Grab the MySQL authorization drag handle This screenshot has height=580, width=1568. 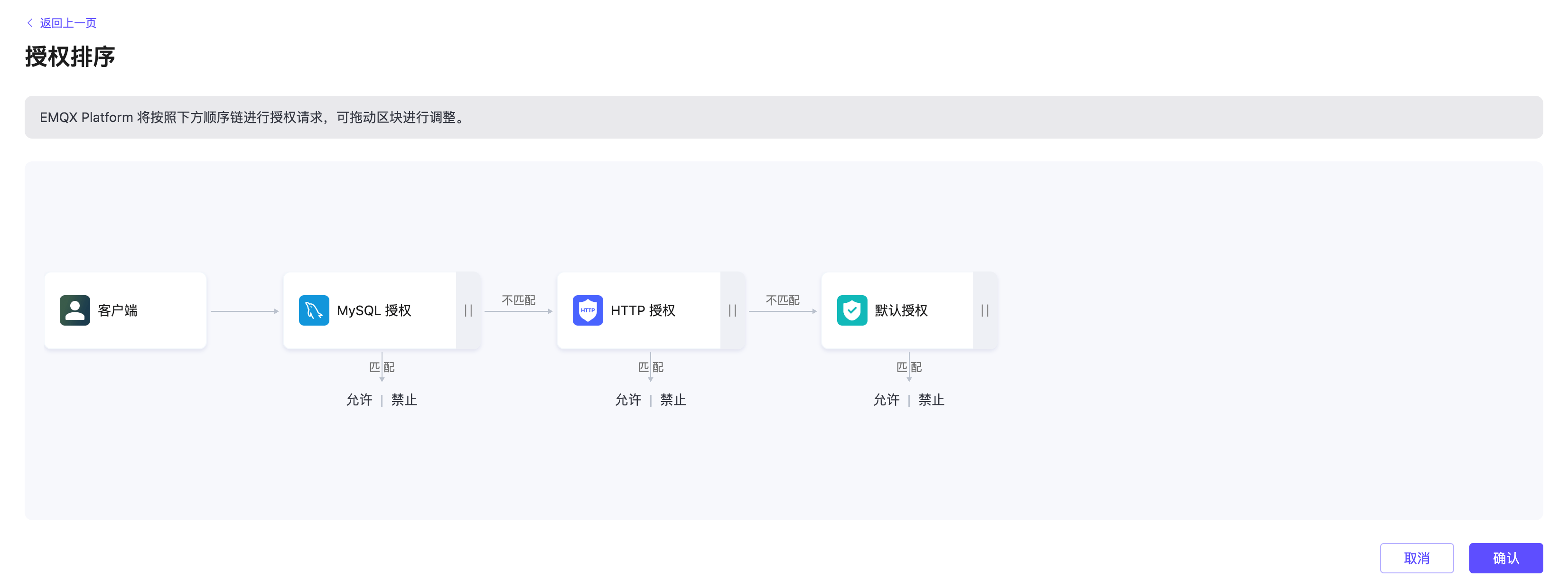[468, 310]
